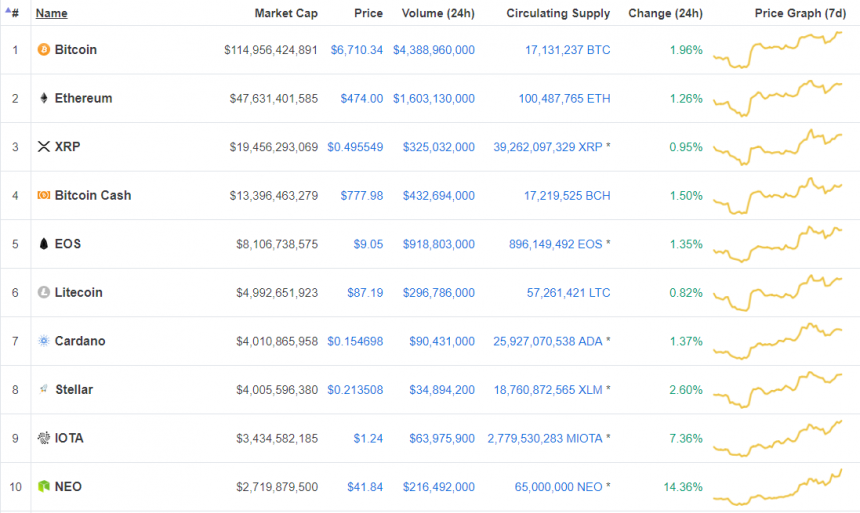Open the Cardano coin name link

(x=80, y=341)
